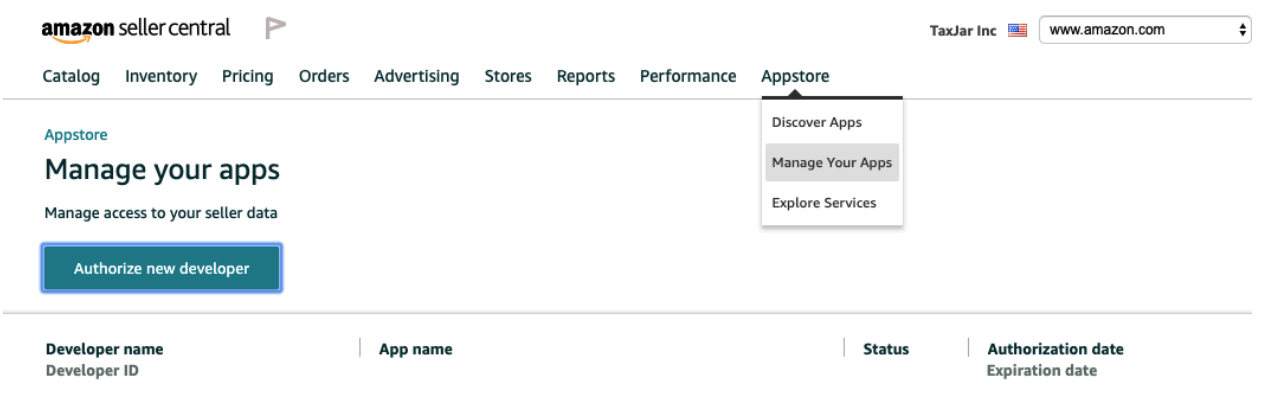Click the Authorization date column header
The image size is (1274, 416).
1055,350
